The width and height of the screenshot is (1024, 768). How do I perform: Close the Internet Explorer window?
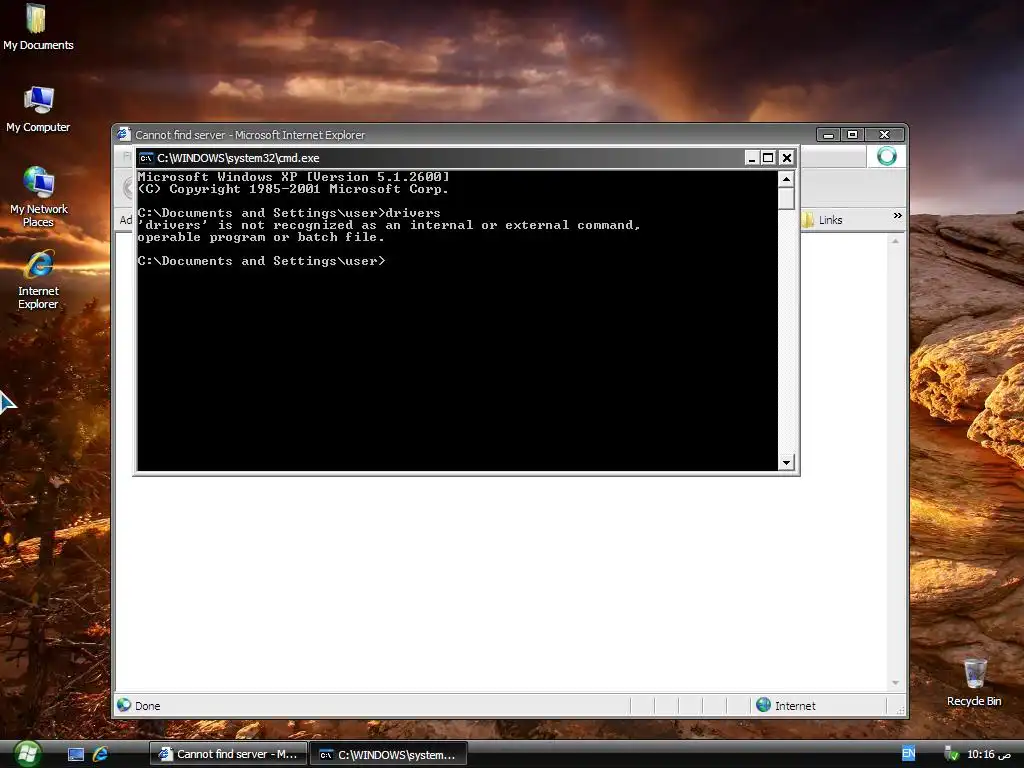(884, 135)
